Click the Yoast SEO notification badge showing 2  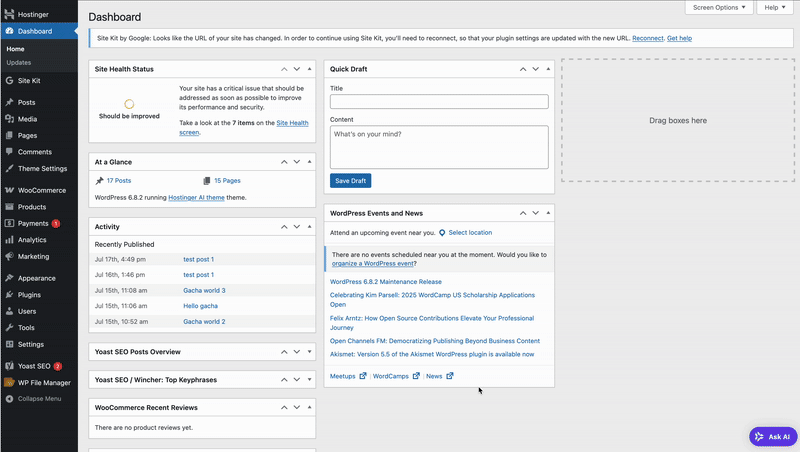coord(58,366)
